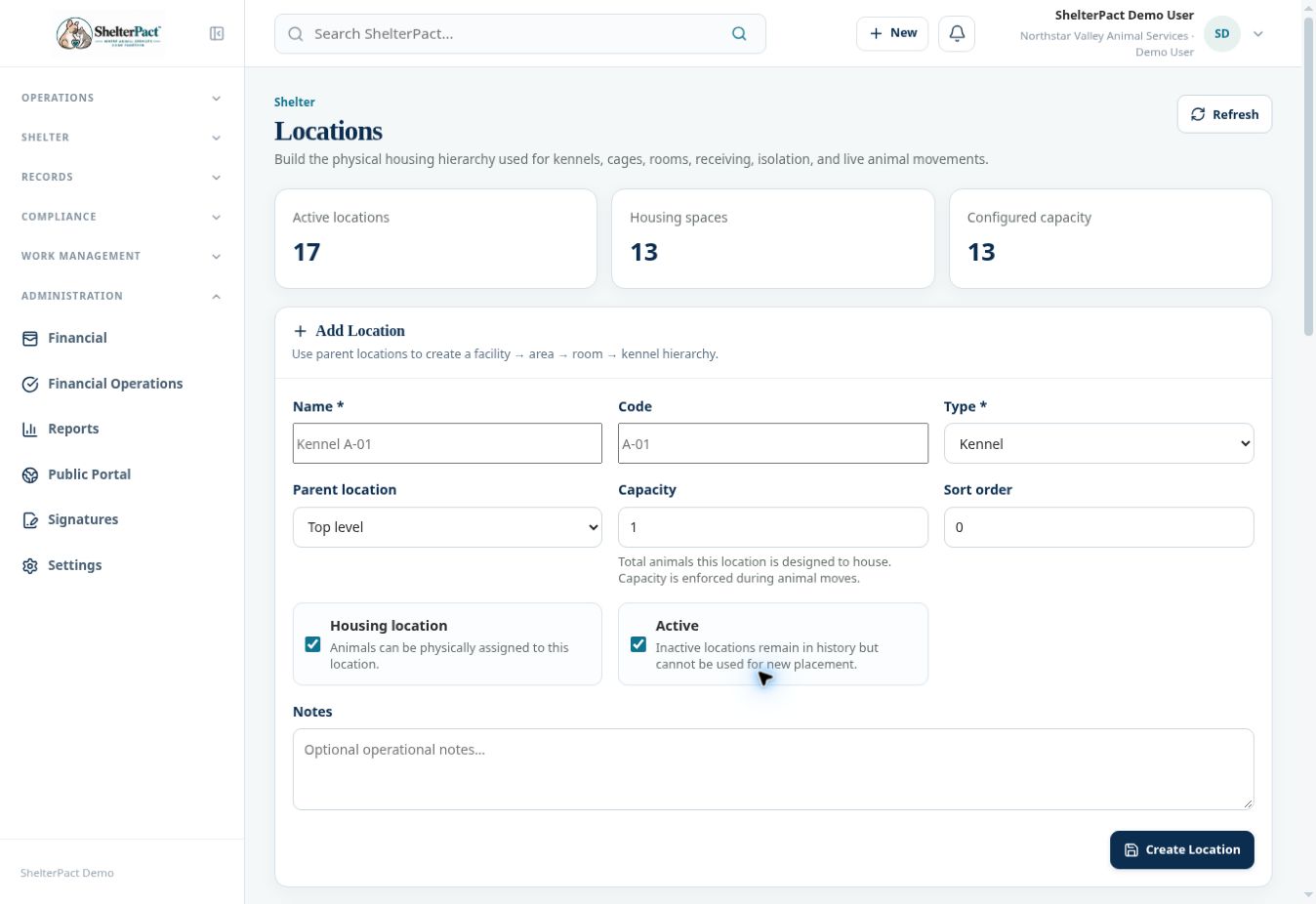Focus the Search ShelterPact box

(520, 33)
